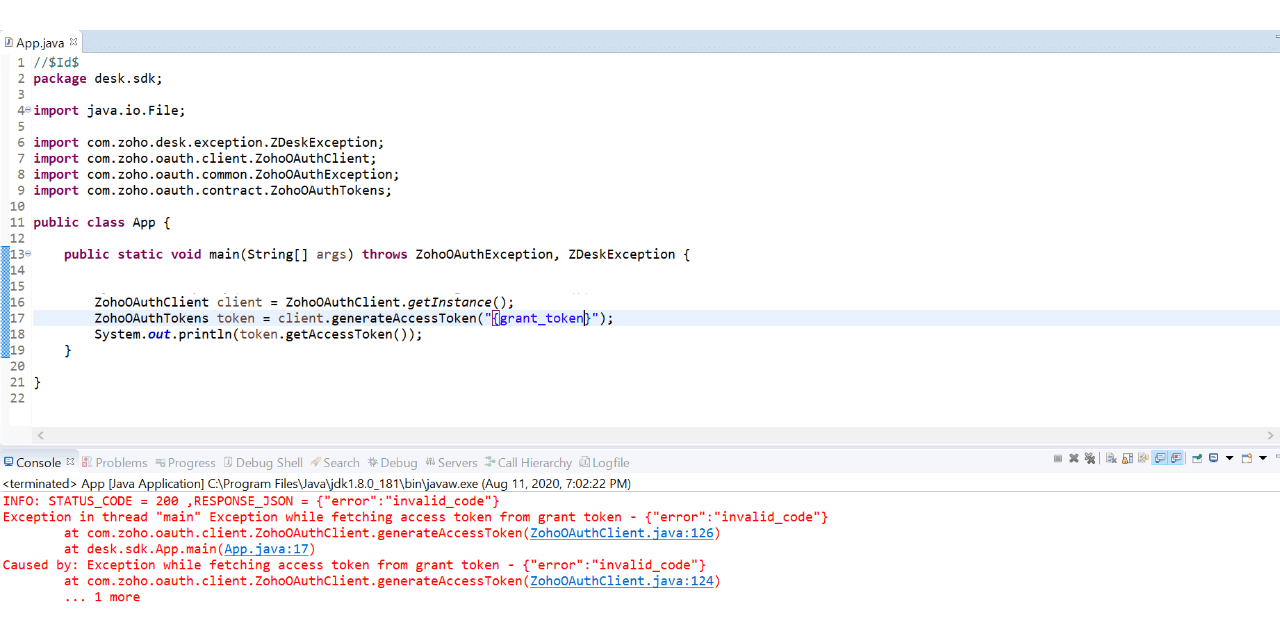Click the editor horizontal scrollbar track
Image resolution: width=1280 pixels, height=640 pixels.
656,436
